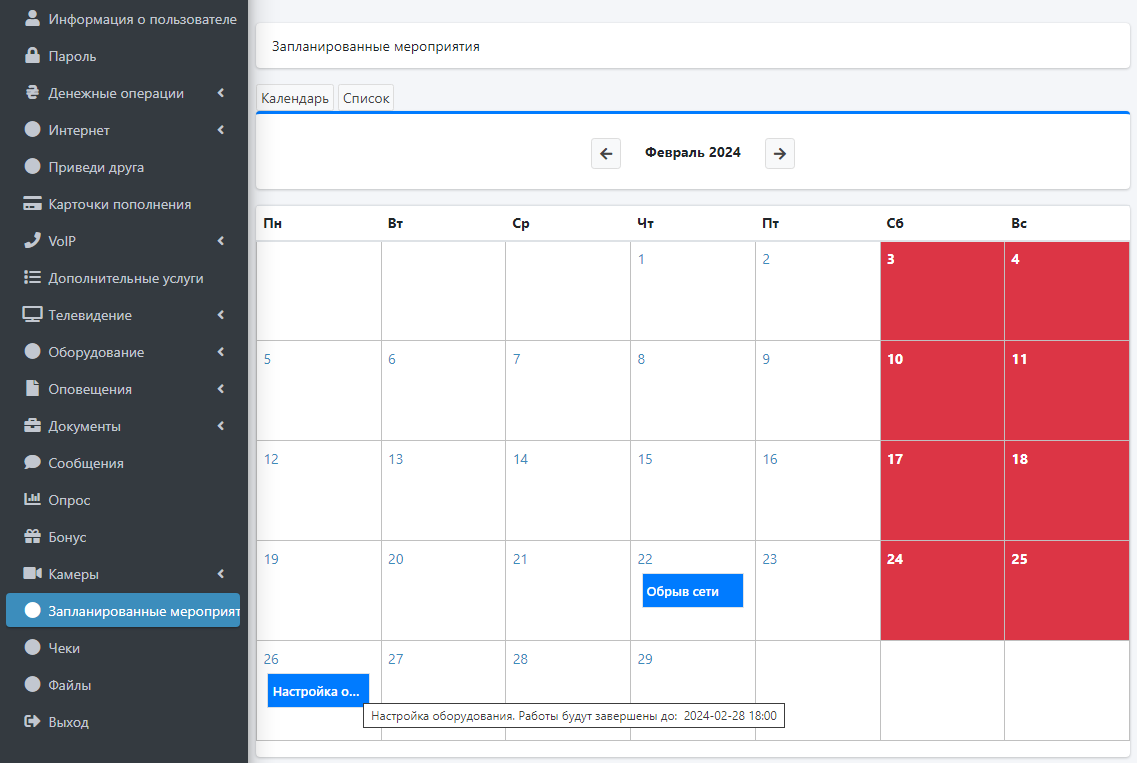1137x763 pixels.
Task: Click the credit card icon for Карточки пополнения
Action: (32, 204)
